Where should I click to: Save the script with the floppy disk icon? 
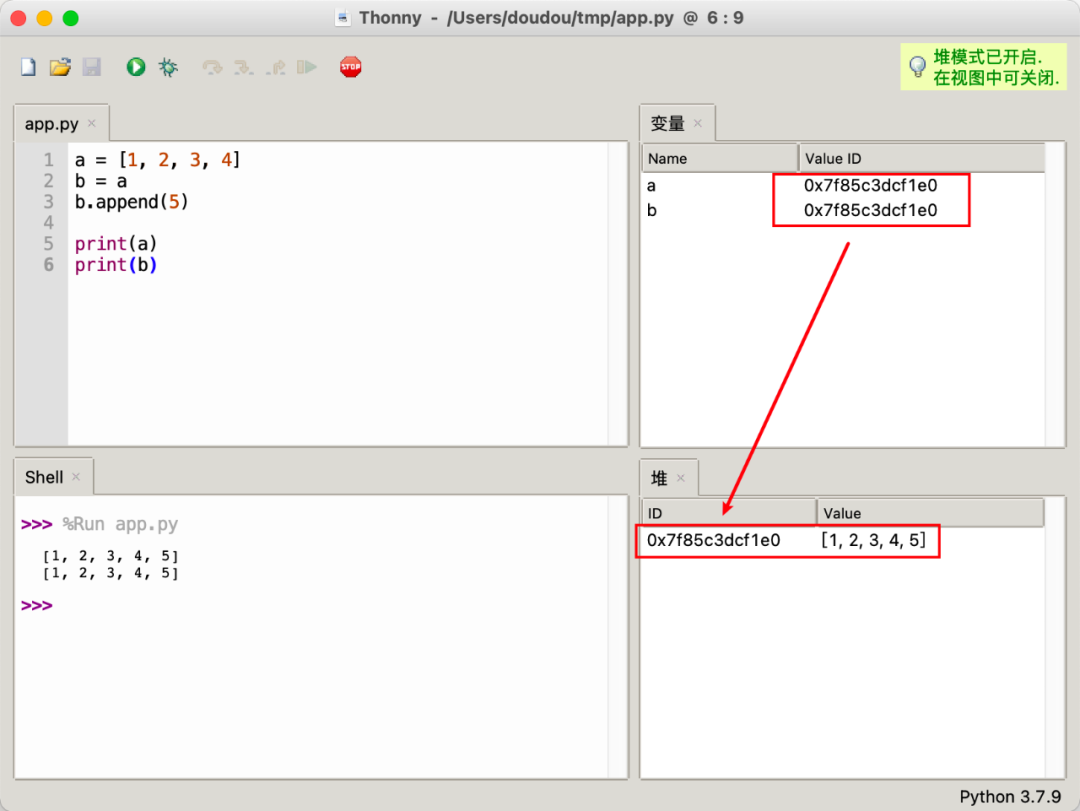pyautogui.click(x=92, y=66)
